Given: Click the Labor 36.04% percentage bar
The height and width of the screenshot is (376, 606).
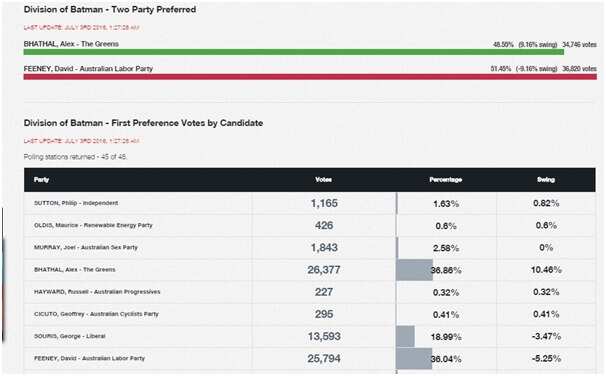Looking at the screenshot, I should tap(414, 359).
